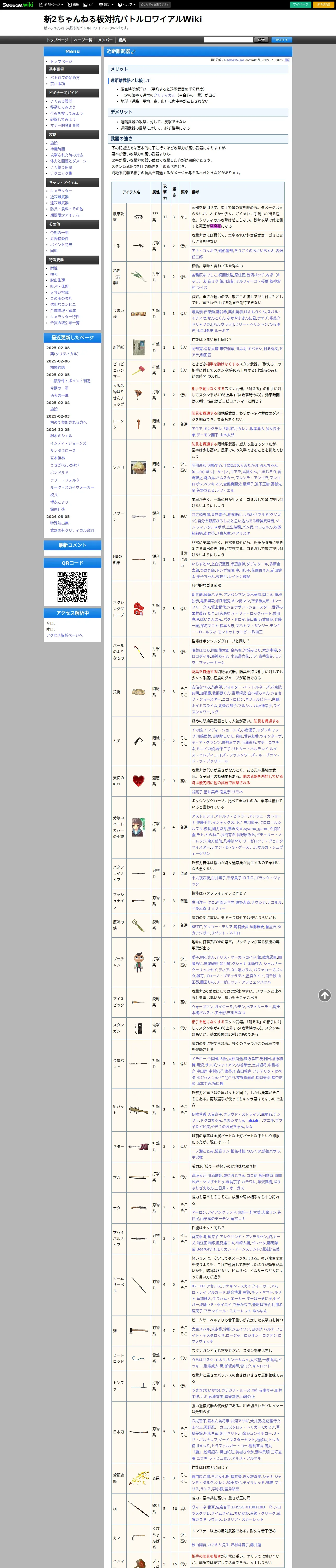
Task: Open 防具・食料・その他 sidebar link
Action: tap(66, 209)
